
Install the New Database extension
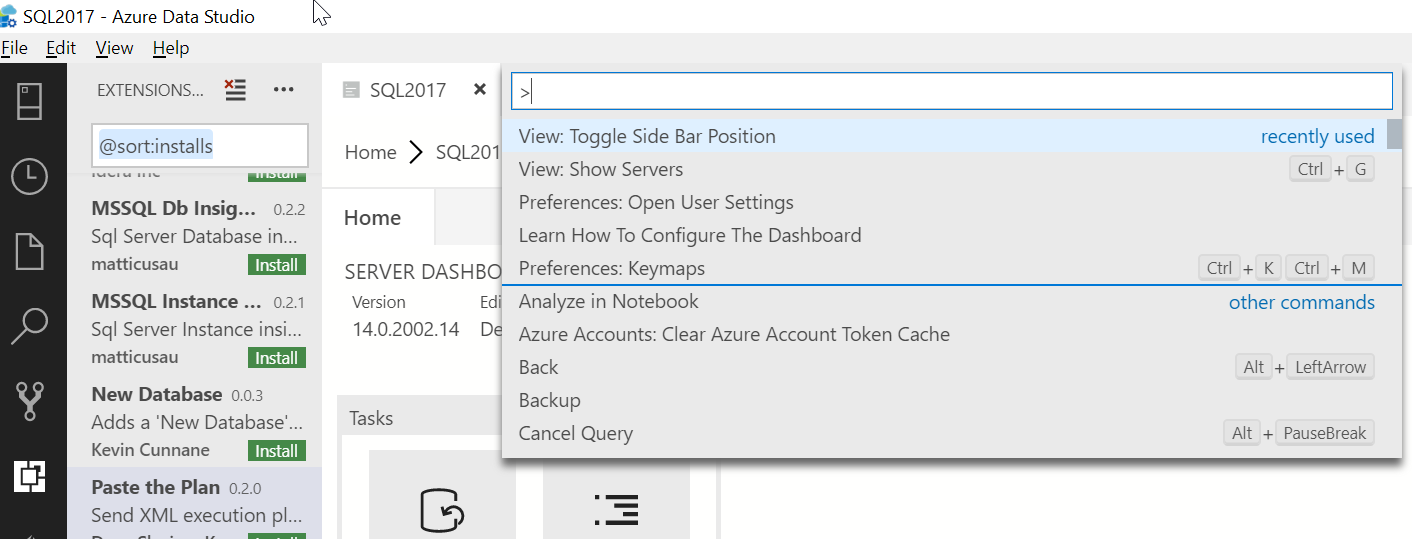click(x=276, y=451)
